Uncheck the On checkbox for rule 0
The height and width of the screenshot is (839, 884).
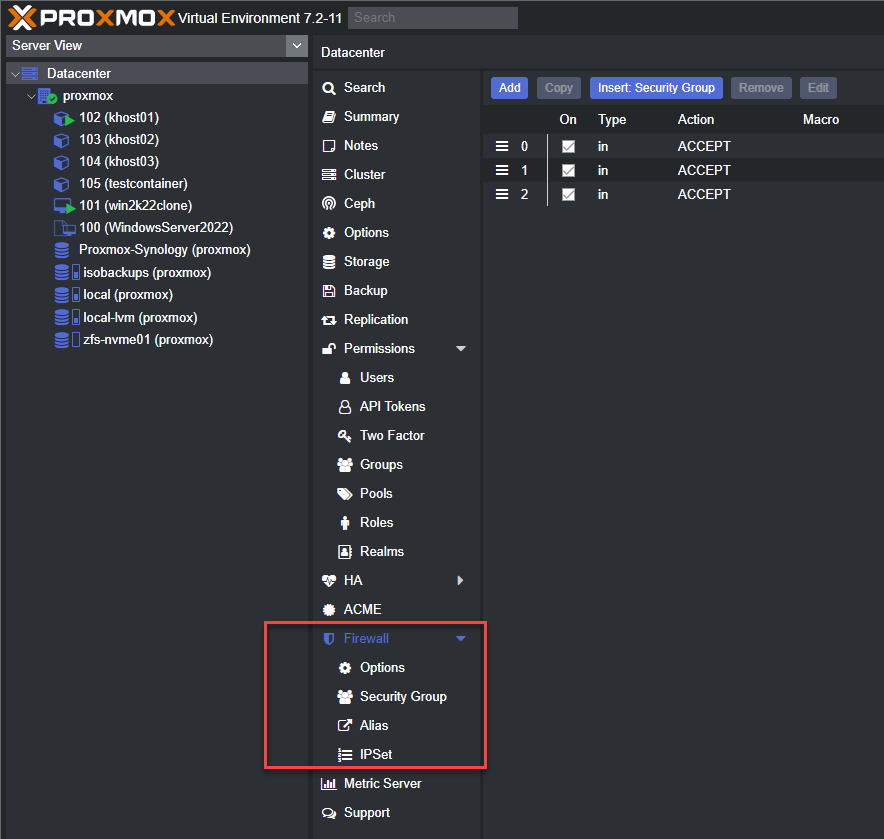click(568, 147)
